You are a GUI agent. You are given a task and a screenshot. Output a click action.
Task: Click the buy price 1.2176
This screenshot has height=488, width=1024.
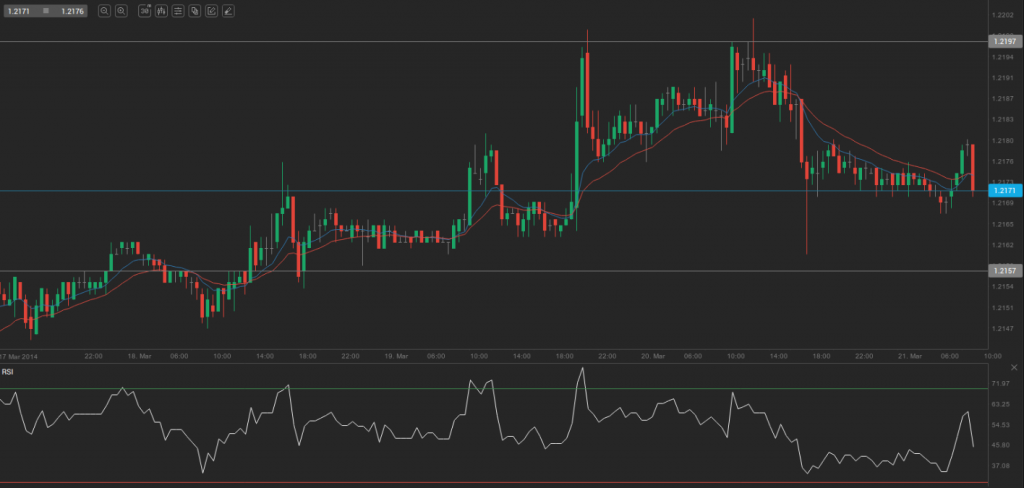point(72,11)
